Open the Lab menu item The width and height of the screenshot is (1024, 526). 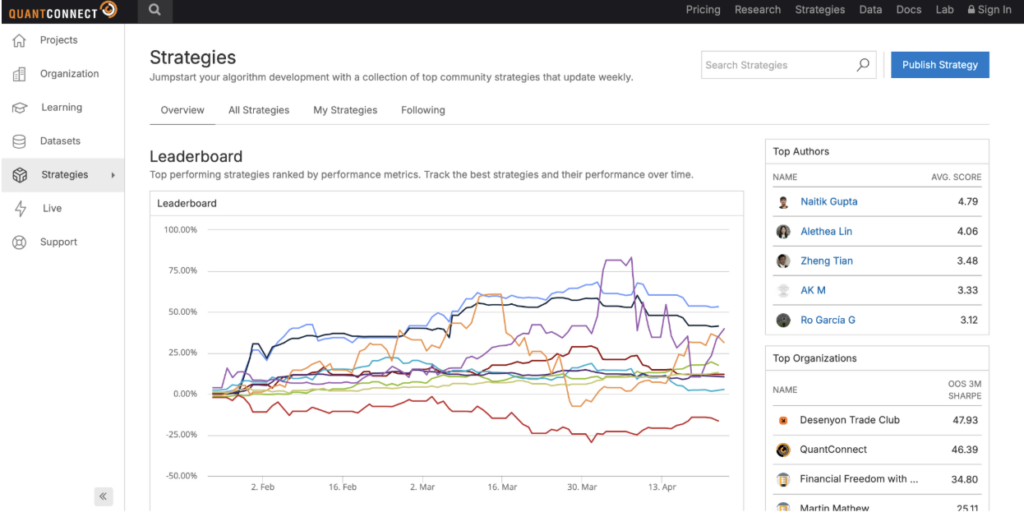click(x=944, y=10)
